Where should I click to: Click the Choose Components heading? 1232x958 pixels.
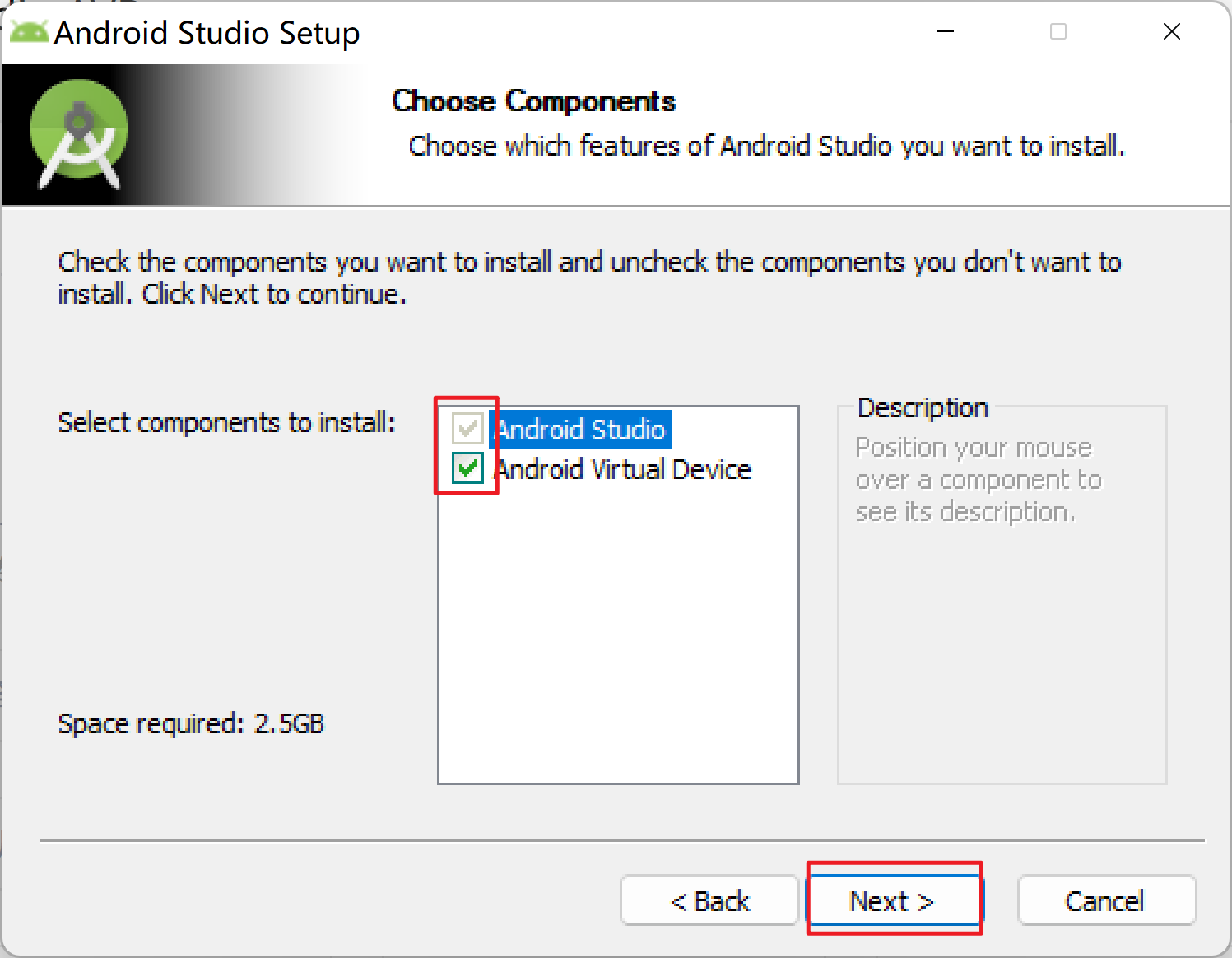coord(533,100)
